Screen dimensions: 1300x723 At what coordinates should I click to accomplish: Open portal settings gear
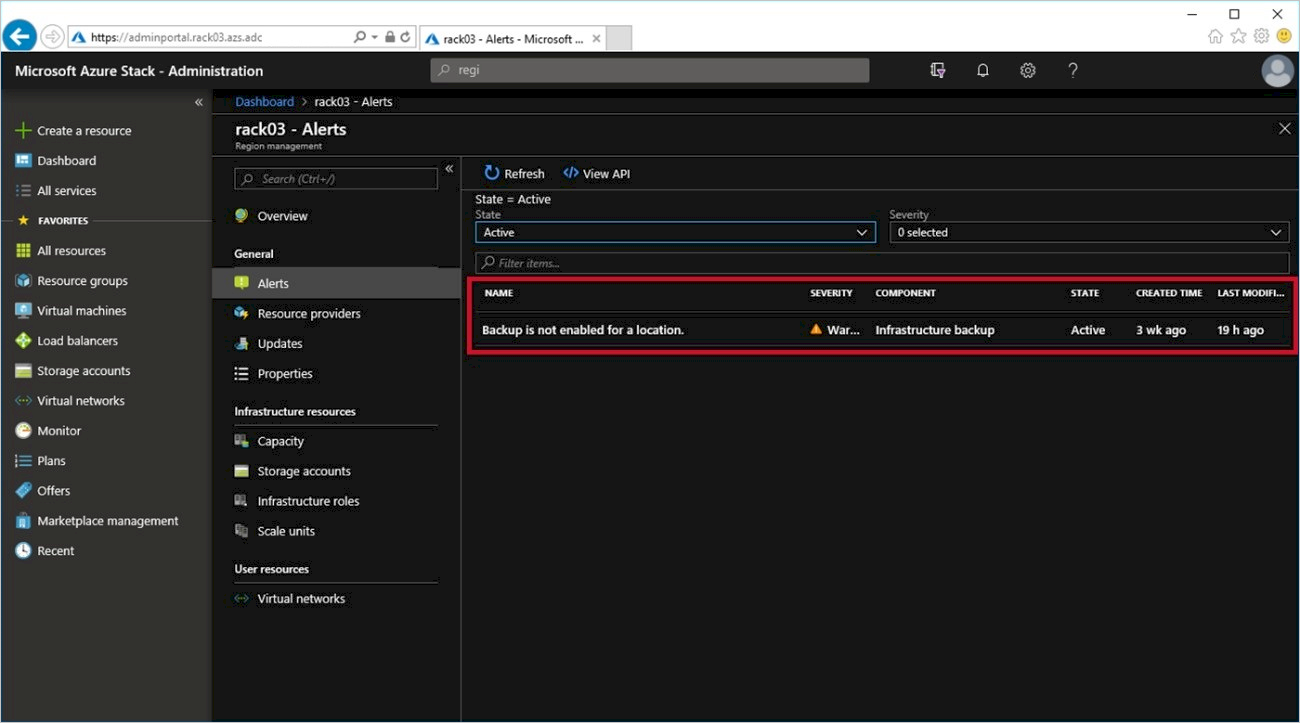(1028, 71)
